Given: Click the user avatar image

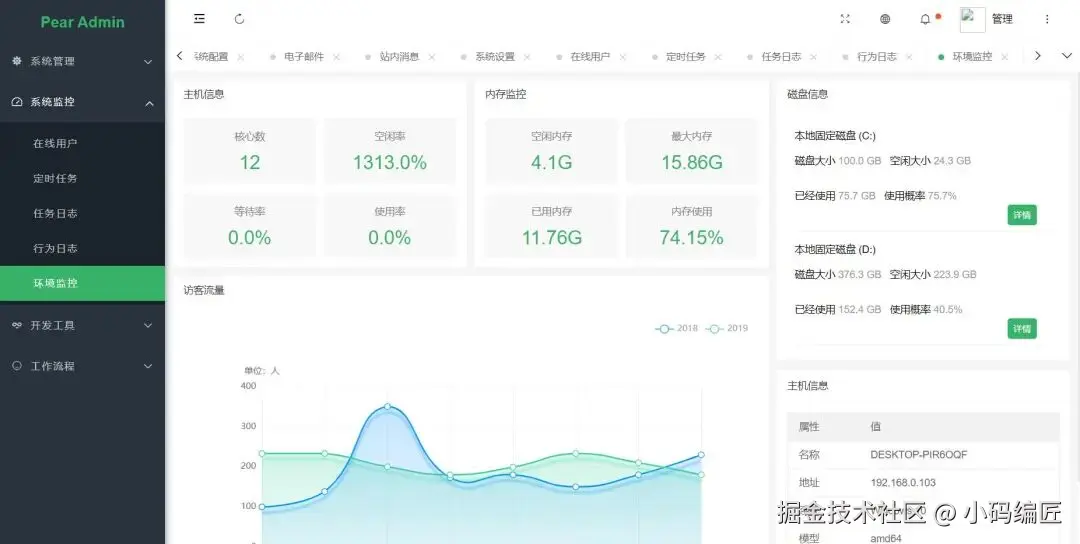Looking at the screenshot, I should pos(972,19).
